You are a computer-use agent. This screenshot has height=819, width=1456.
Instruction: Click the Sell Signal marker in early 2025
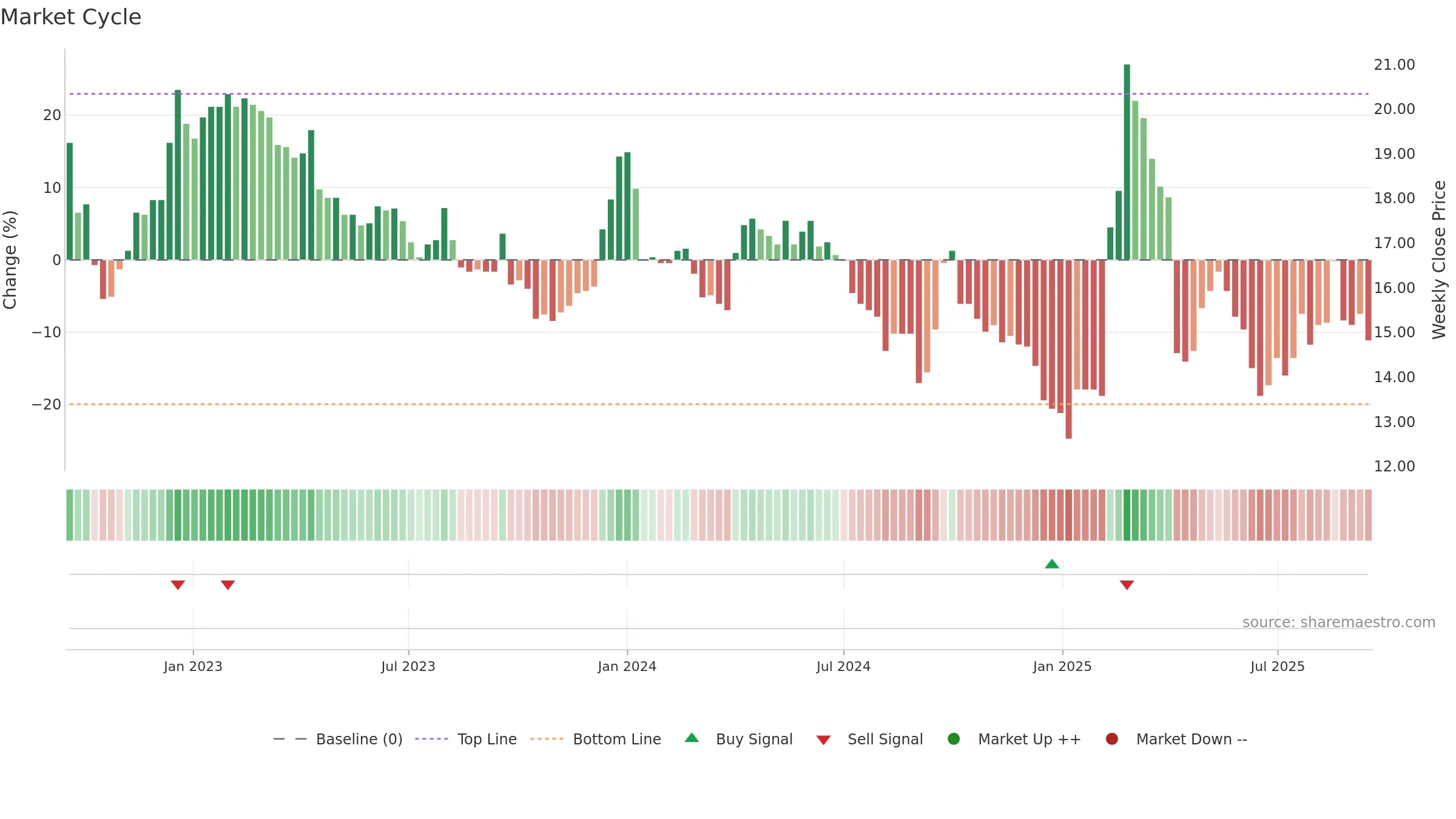(x=1127, y=585)
